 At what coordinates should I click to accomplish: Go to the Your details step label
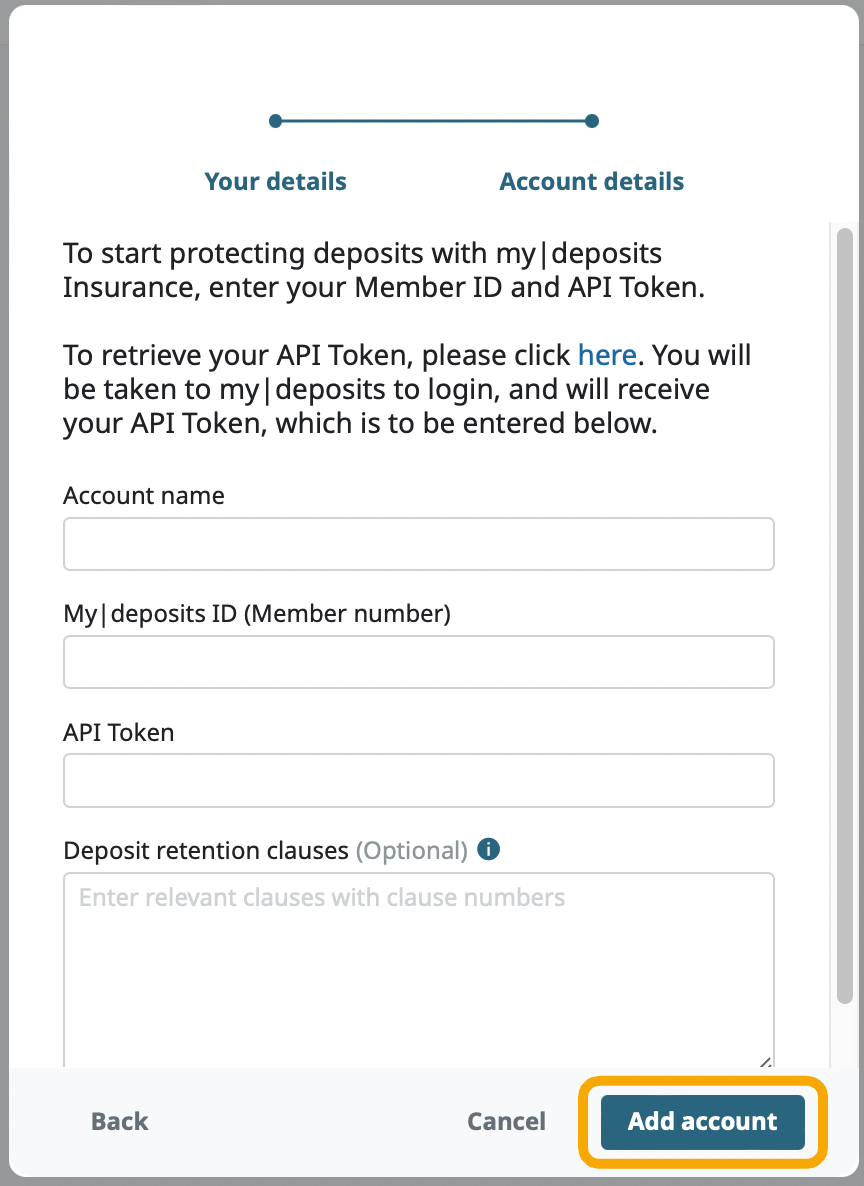coord(275,182)
